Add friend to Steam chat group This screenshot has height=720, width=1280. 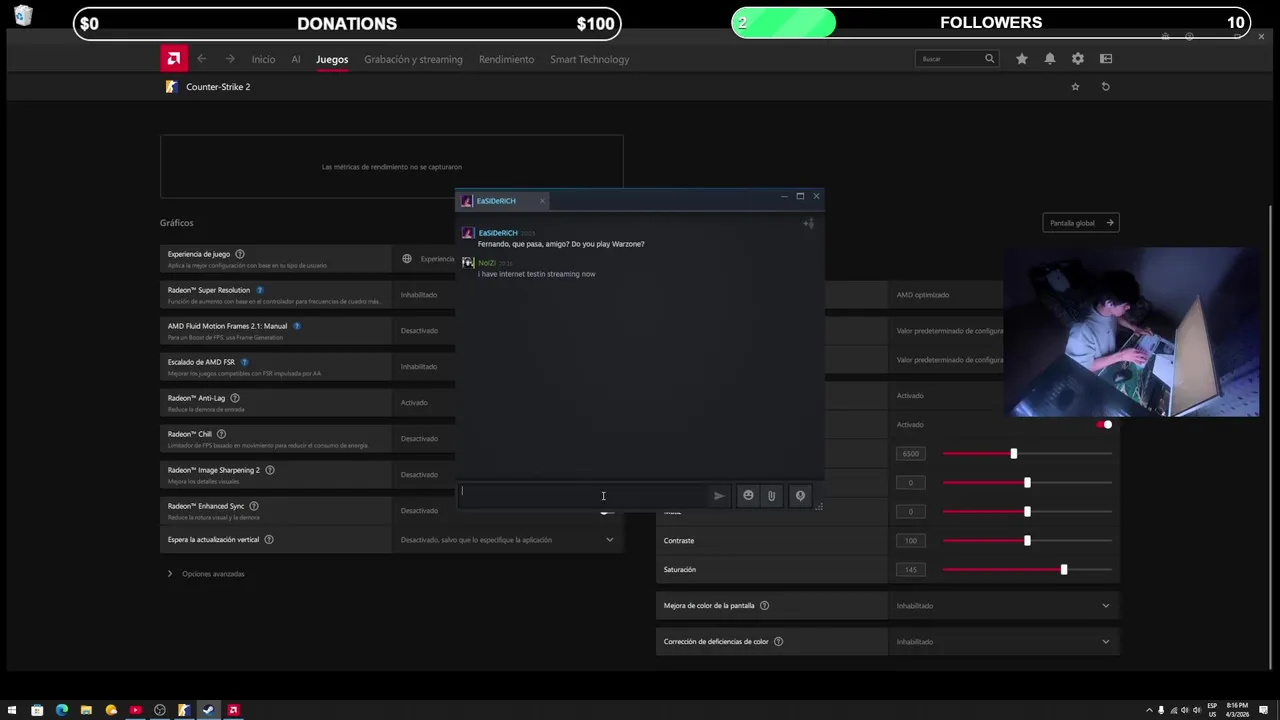tap(808, 224)
